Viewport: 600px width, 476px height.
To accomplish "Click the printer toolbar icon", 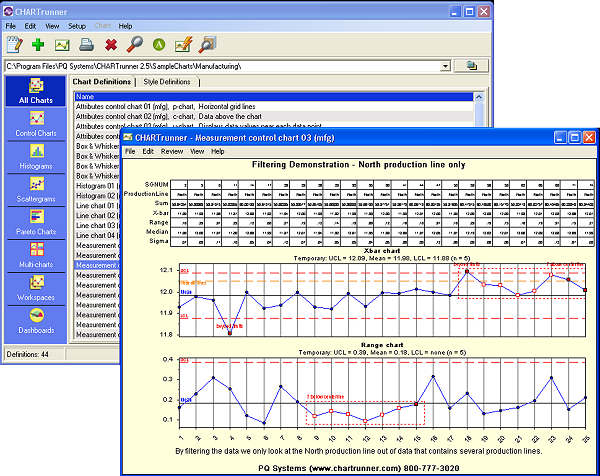I will (x=86, y=45).
